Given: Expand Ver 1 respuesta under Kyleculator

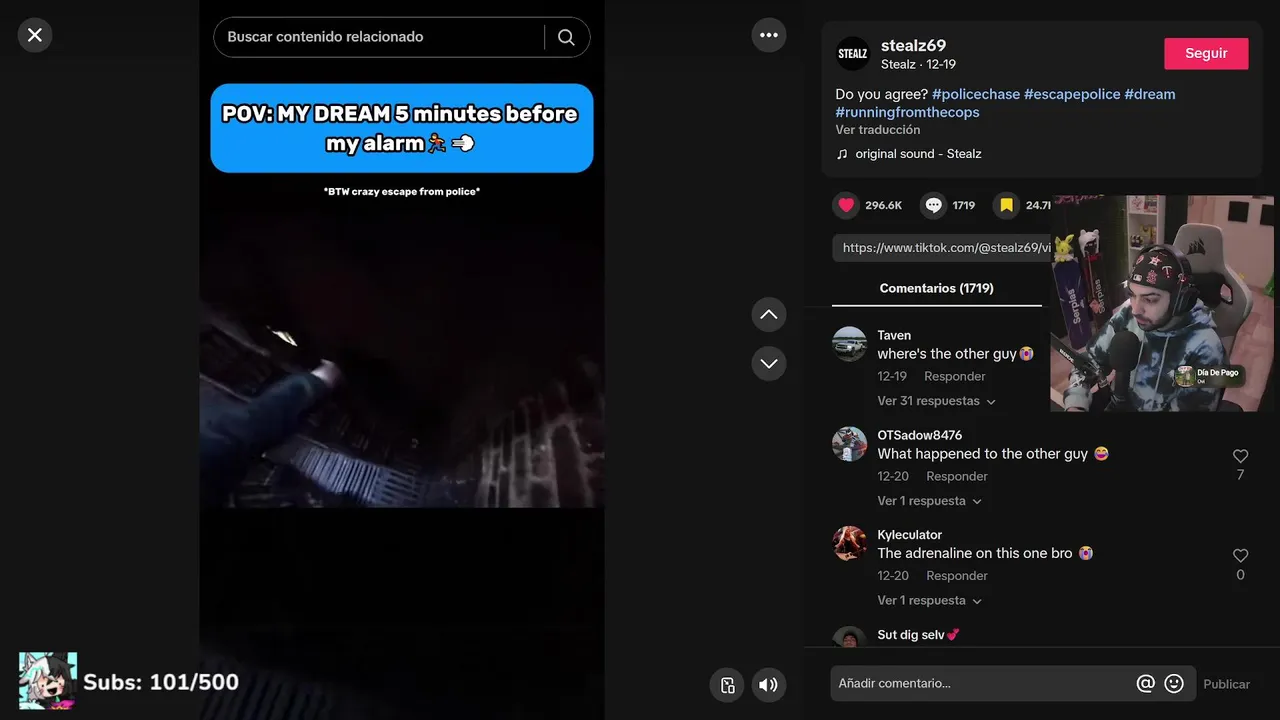Looking at the screenshot, I should (930, 601).
